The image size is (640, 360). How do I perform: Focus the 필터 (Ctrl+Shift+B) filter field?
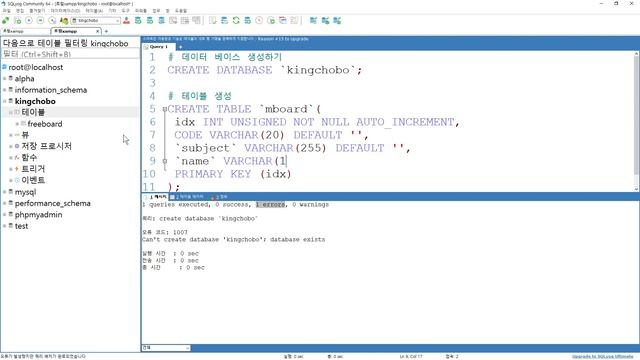(x=70, y=54)
